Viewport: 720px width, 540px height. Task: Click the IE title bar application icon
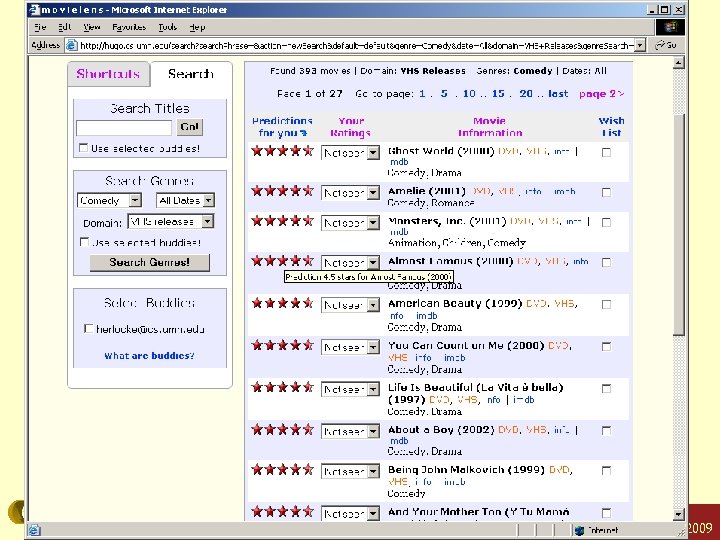[x=34, y=10]
